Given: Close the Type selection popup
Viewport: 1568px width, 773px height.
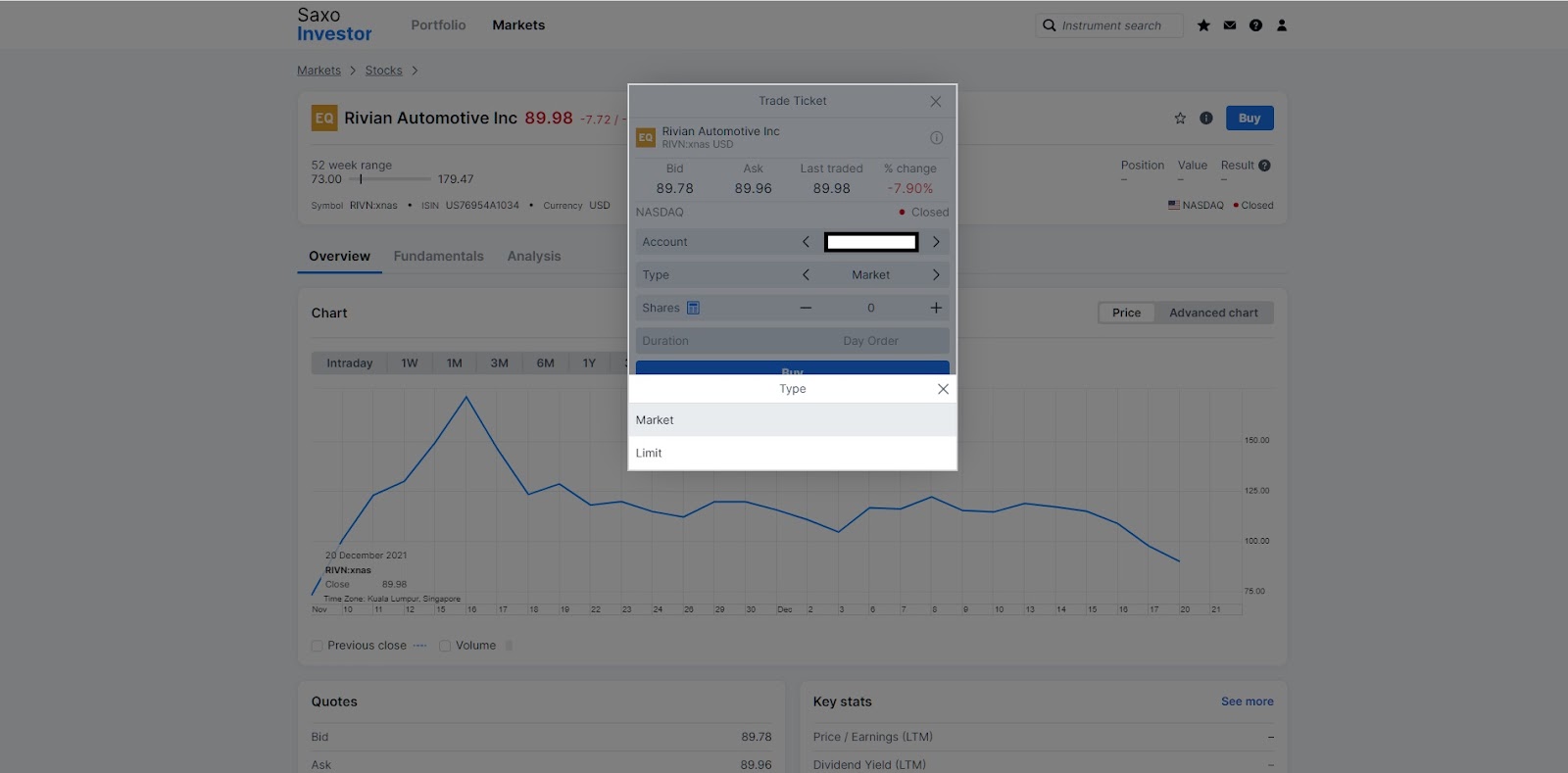Looking at the screenshot, I should pos(943,389).
